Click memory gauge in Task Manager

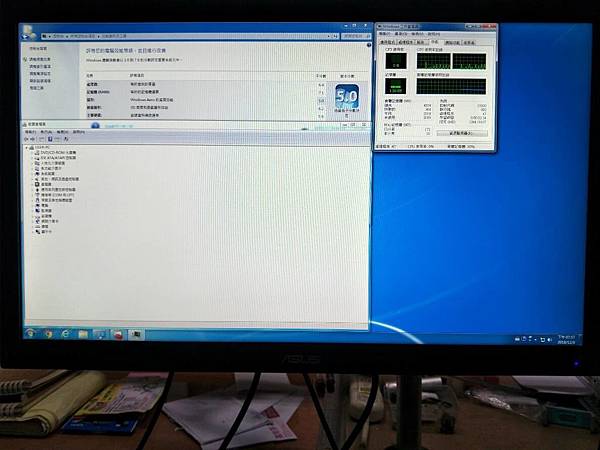coord(396,86)
